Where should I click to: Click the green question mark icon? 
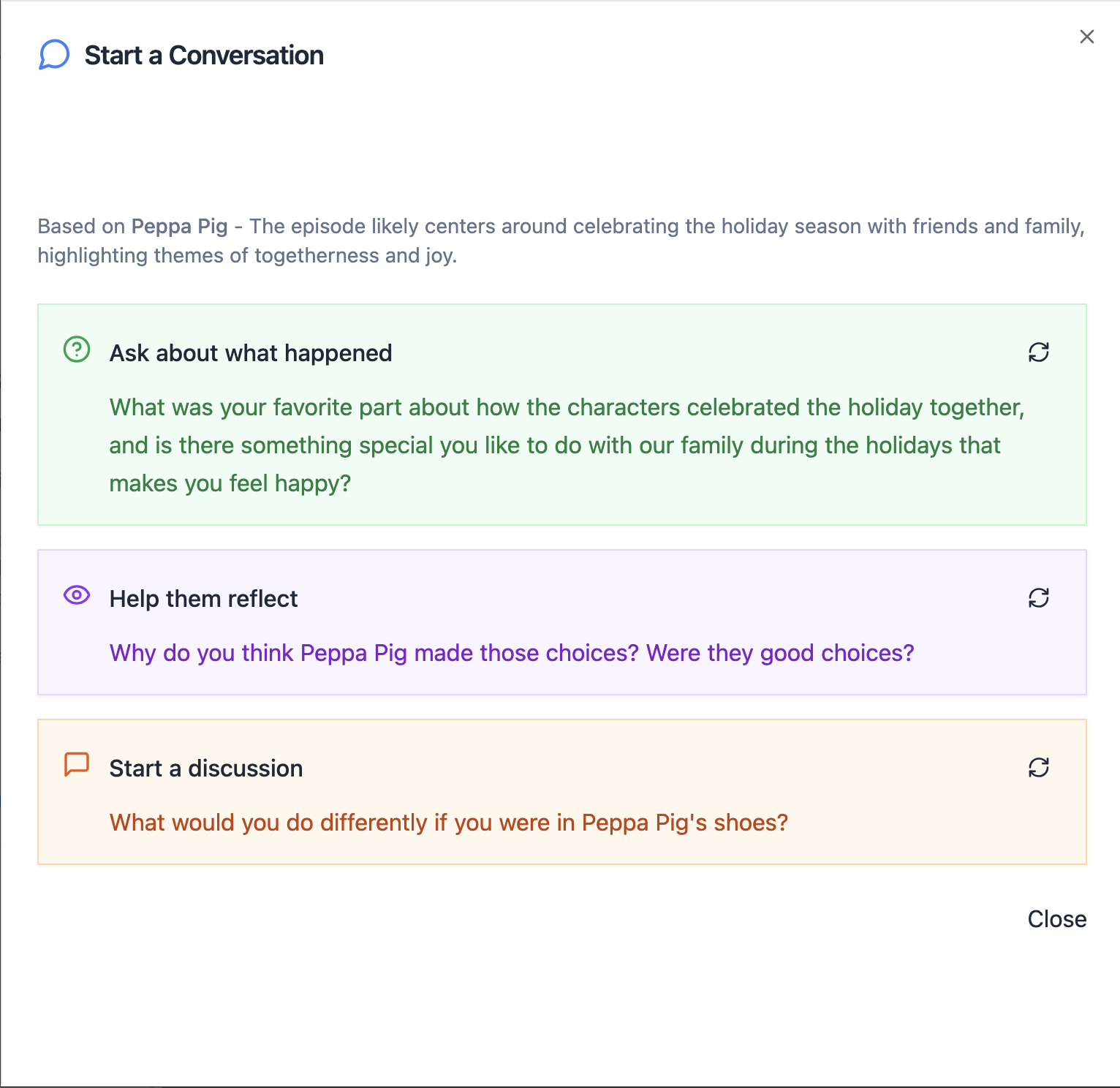tap(77, 350)
